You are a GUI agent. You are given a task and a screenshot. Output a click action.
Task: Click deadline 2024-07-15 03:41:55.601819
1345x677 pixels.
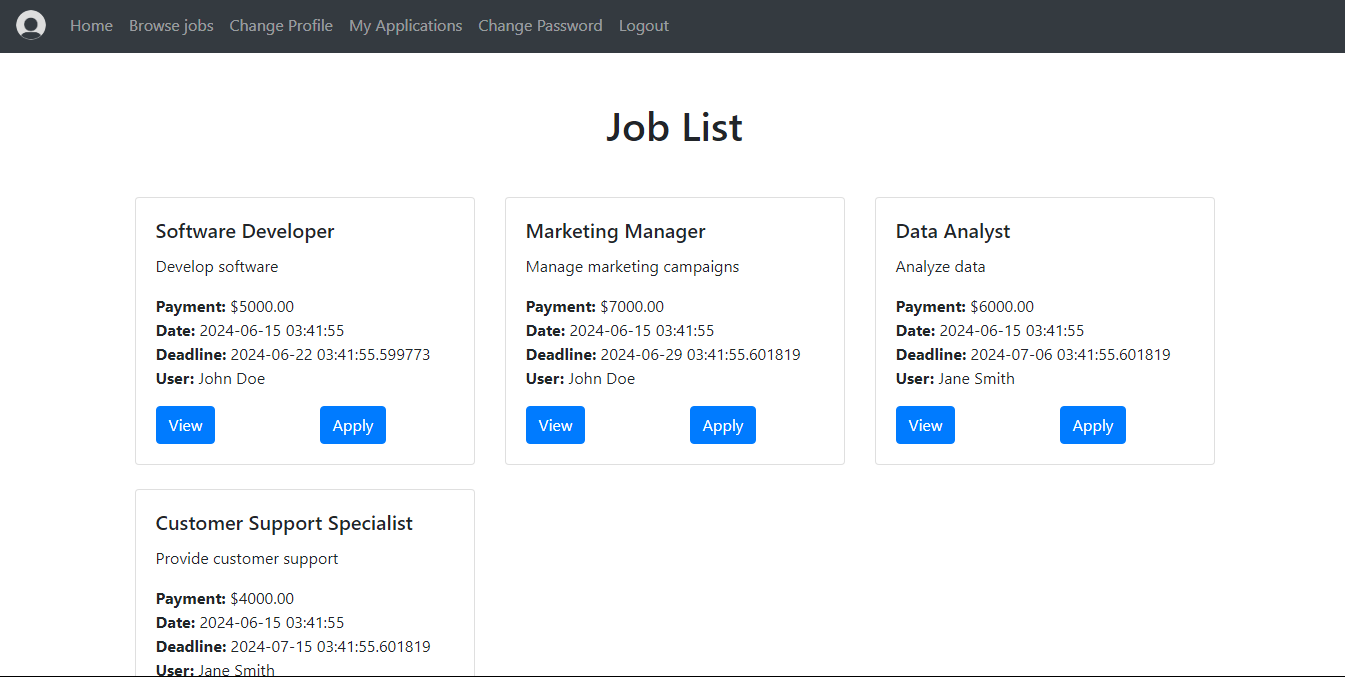click(x=331, y=647)
